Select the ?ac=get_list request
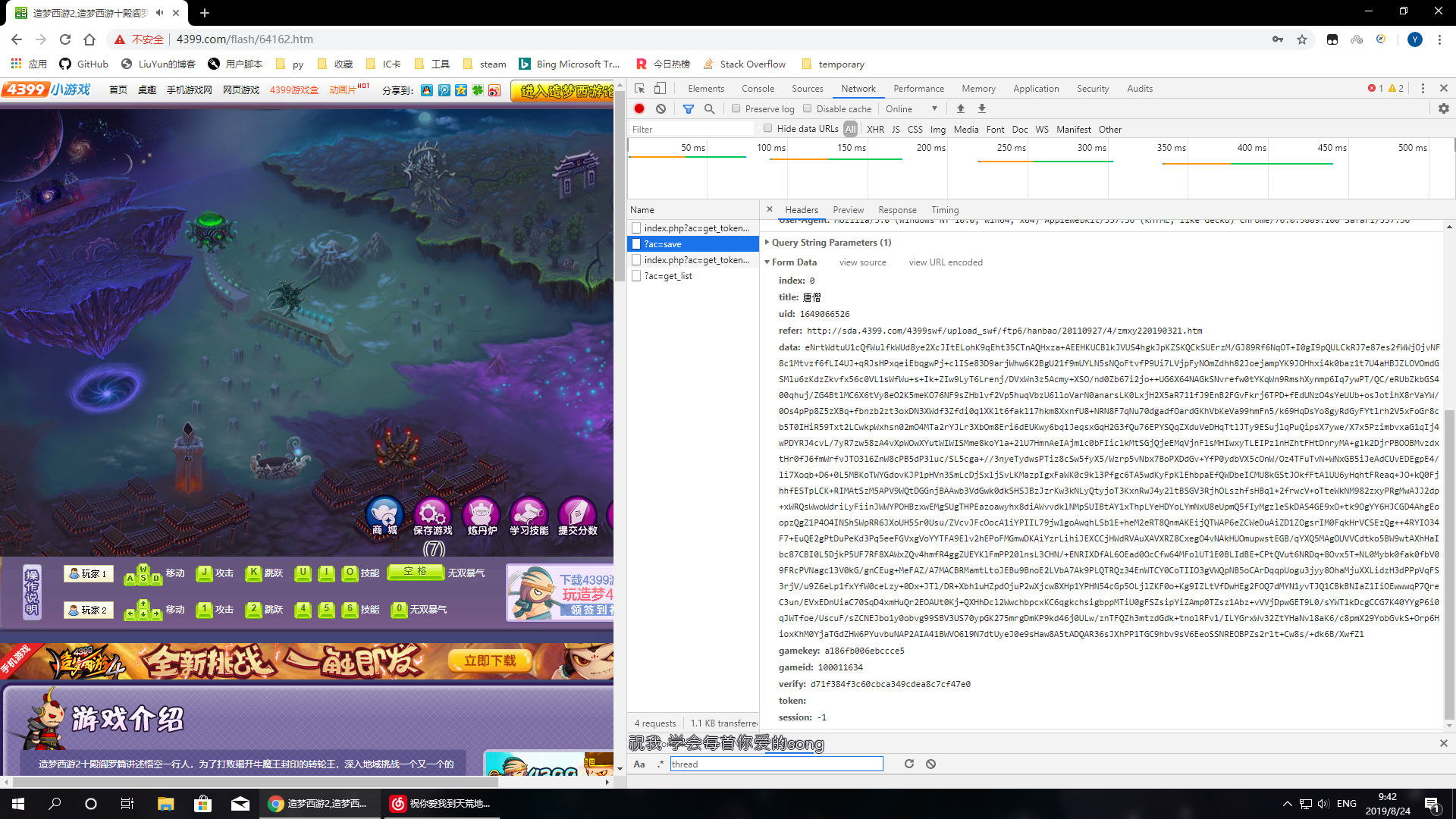 click(x=693, y=275)
